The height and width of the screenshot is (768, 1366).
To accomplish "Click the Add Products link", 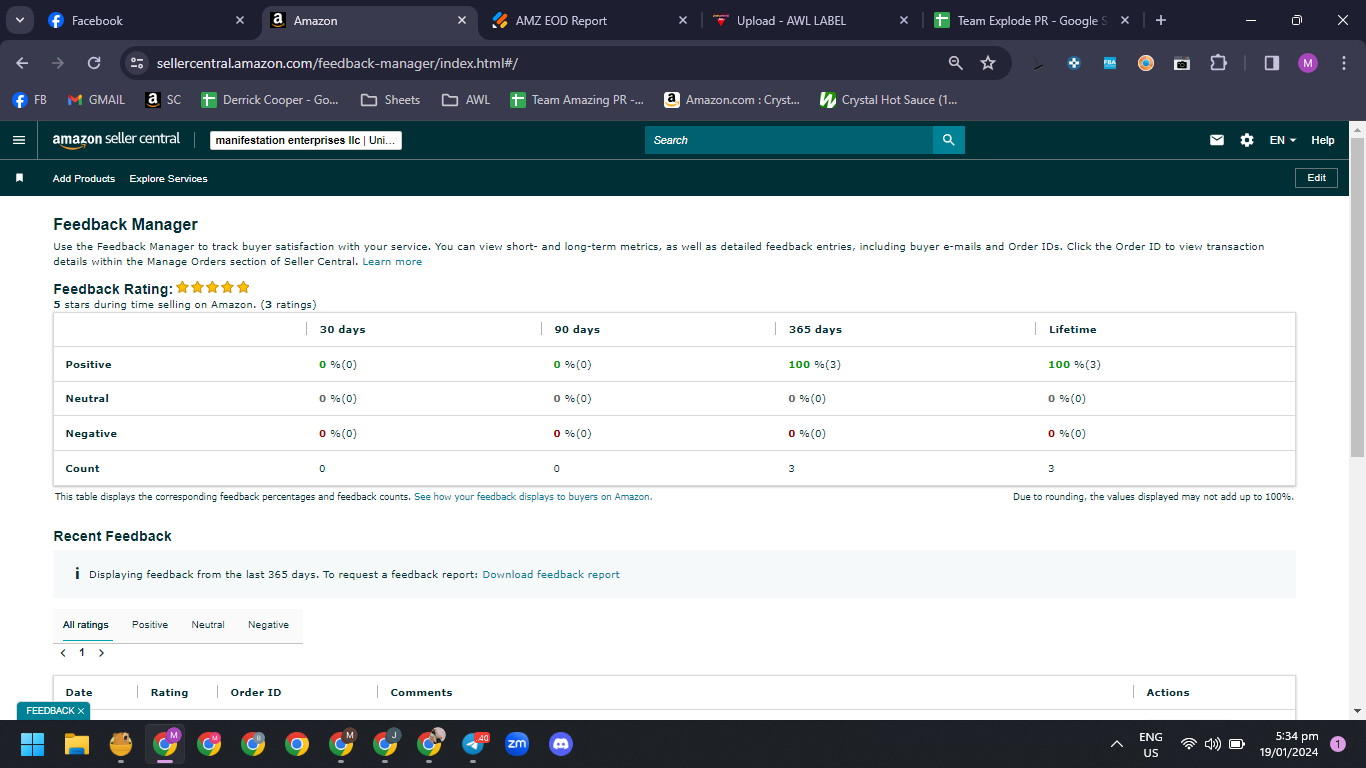I will 84,178.
